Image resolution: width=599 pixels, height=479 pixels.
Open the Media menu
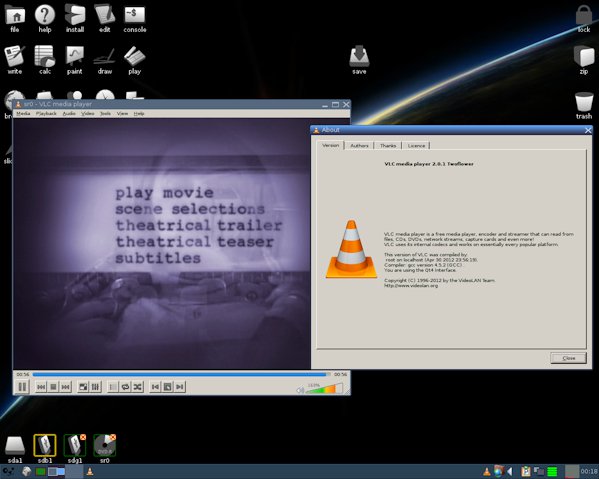pyautogui.click(x=23, y=113)
